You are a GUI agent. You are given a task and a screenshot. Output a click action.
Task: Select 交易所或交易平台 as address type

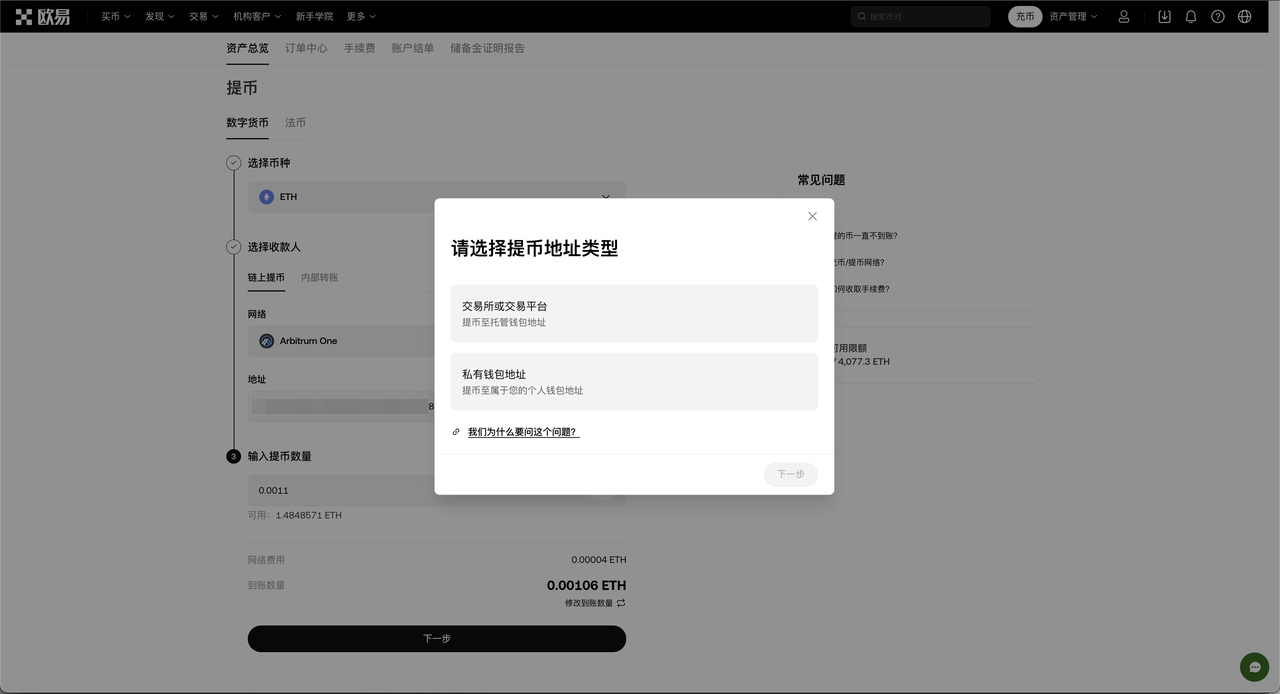click(634, 313)
